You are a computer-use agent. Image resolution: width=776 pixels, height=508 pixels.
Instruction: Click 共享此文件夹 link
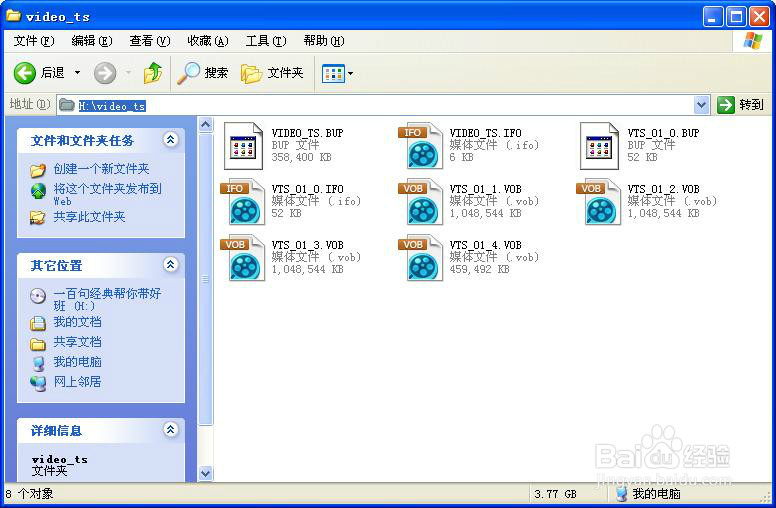(90, 217)
